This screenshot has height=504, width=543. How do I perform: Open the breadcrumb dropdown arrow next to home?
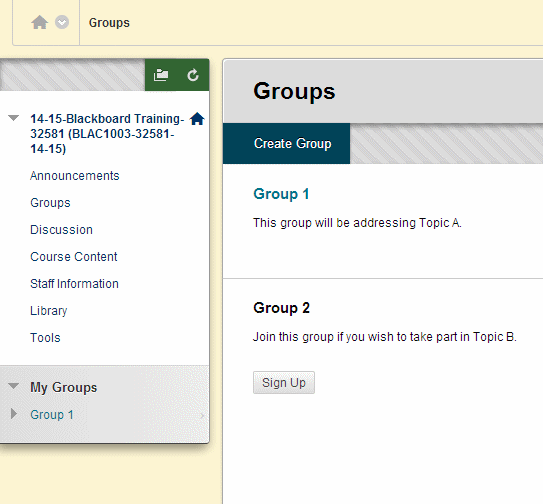pos(62,23)
